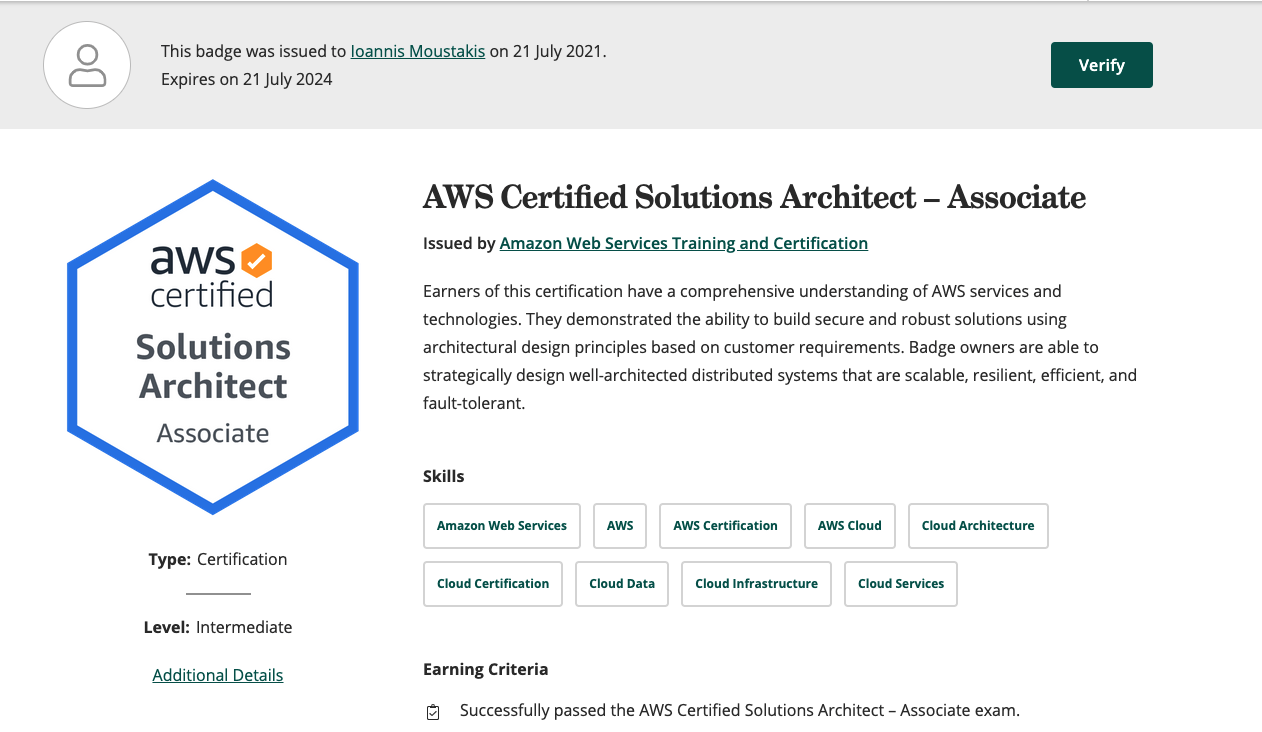
Task: Select the AWS skill tag
Action: click(x=620, y=526)
